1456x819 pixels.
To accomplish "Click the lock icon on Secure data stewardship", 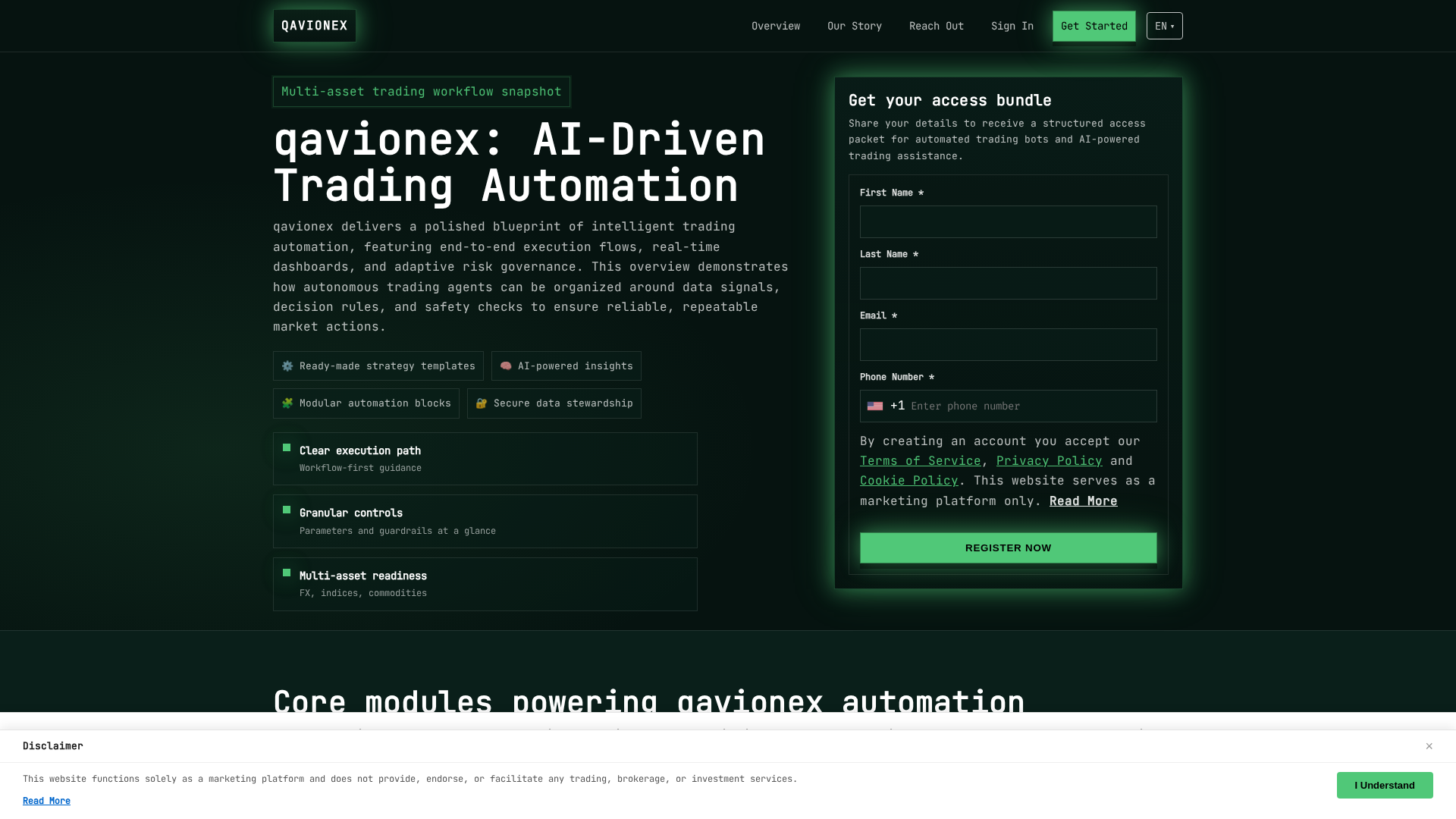I will (x=482, y=403).
